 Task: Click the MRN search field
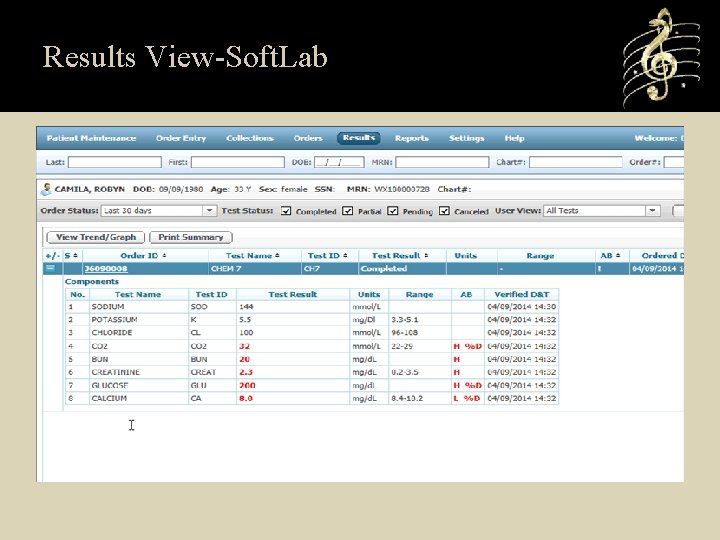point(442,162)
